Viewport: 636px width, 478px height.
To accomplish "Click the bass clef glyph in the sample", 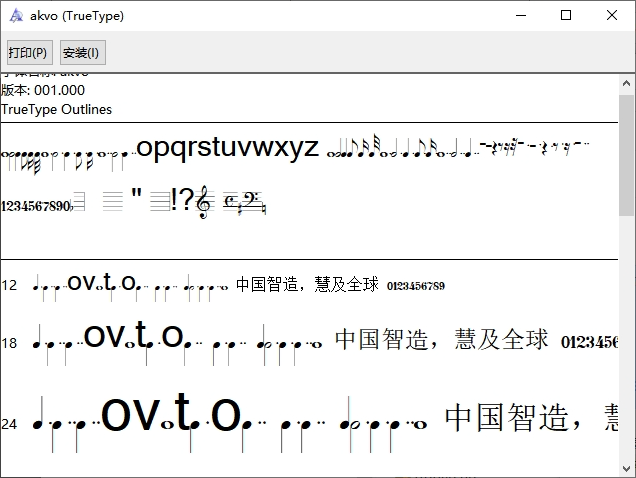I will point(245,202).
